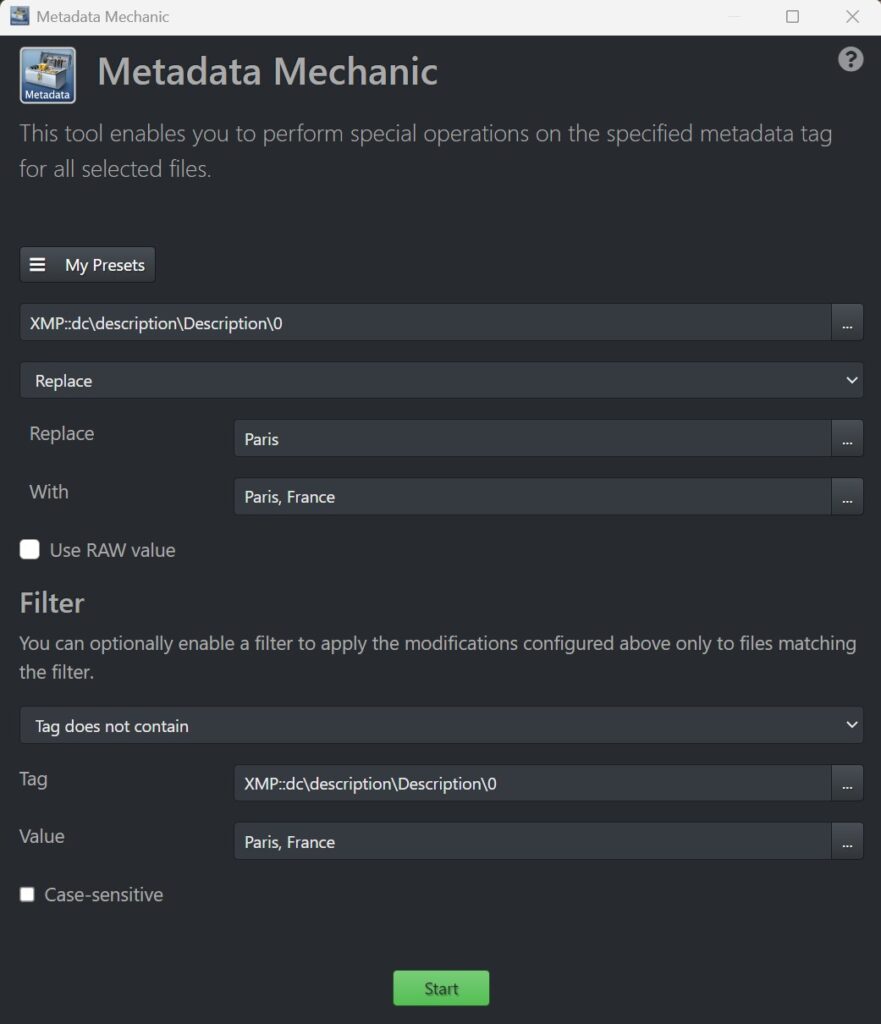This screenshot has width=881, height=1024.
Task: Click the ellipsis beside the filter Tag field
Action: pos(847,783)
